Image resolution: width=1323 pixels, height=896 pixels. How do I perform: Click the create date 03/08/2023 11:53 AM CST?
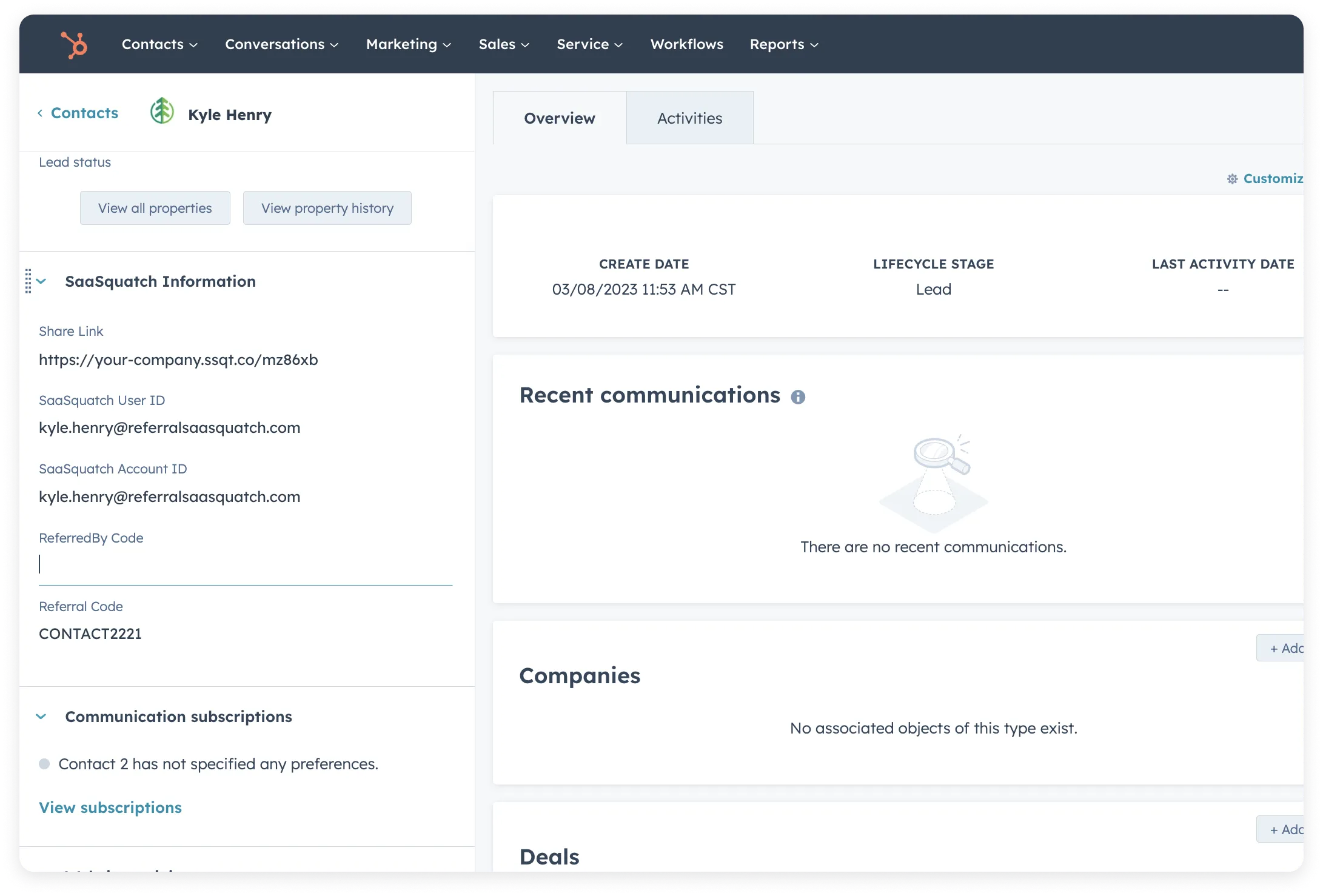[x=644, y=290]
